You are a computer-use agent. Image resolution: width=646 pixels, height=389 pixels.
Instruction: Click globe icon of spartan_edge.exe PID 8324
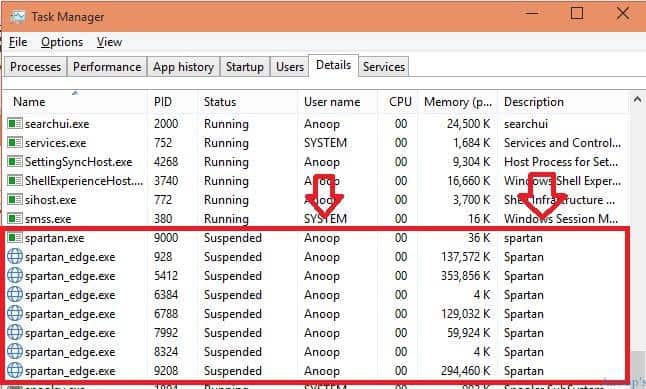click(x=15, y=351)
